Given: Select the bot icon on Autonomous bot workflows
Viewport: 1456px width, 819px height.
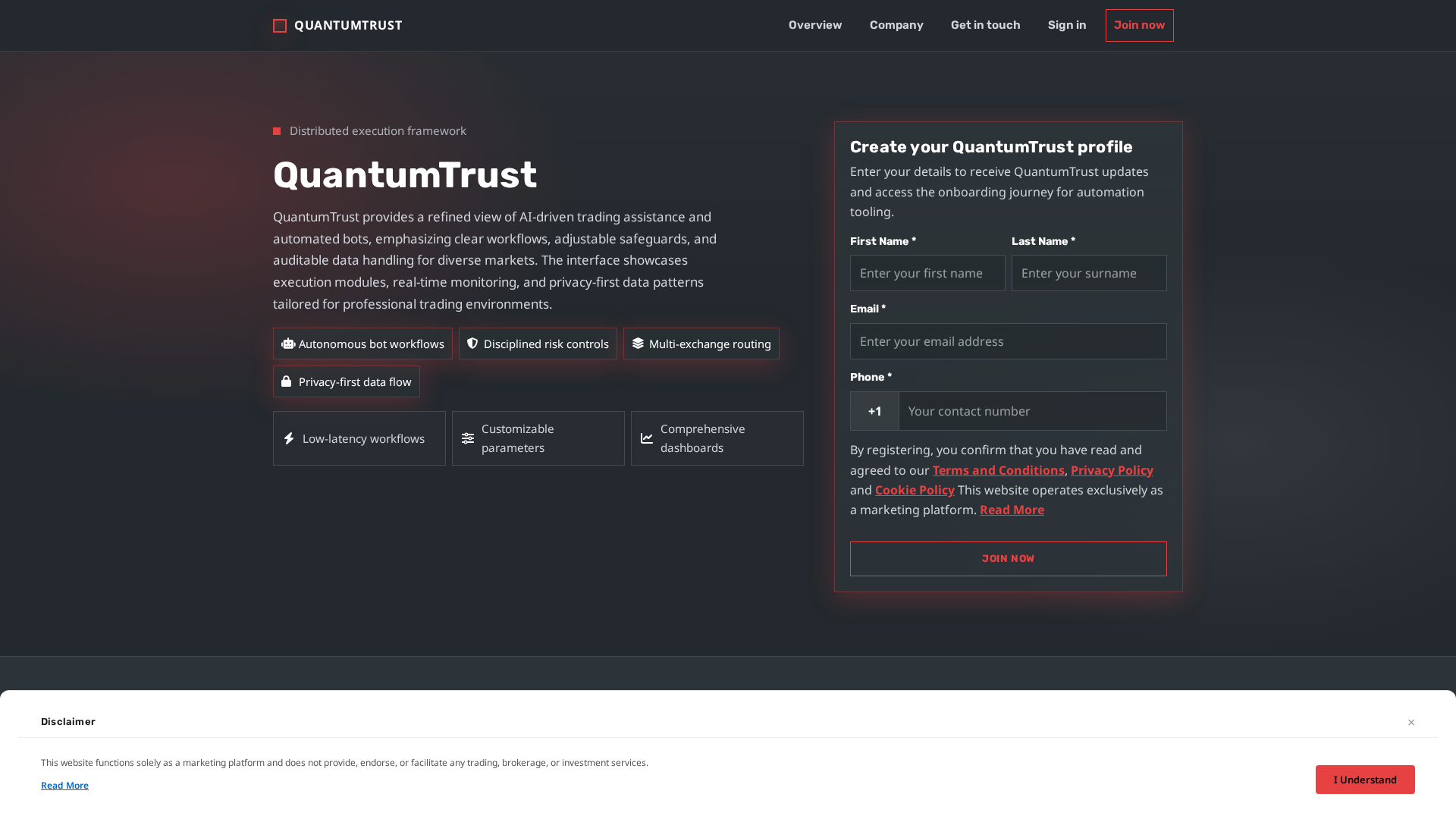Looking at the screenshot, I should pyautogui.click(x=287, y=344).
